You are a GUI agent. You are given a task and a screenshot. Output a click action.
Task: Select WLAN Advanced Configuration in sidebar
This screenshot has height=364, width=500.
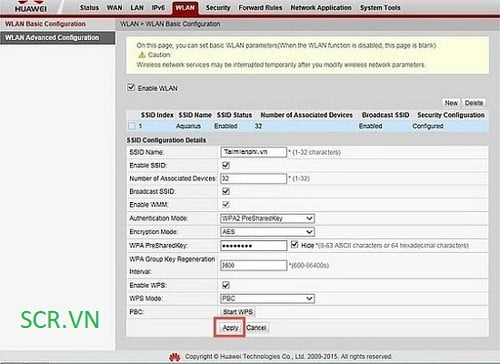click(57, 38)
